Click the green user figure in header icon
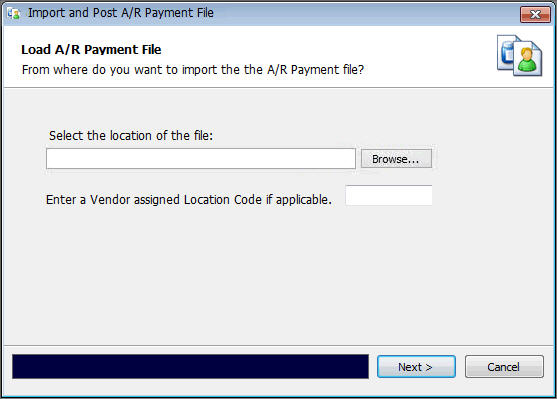The image size is (557, 399). [x=527, y=60]
